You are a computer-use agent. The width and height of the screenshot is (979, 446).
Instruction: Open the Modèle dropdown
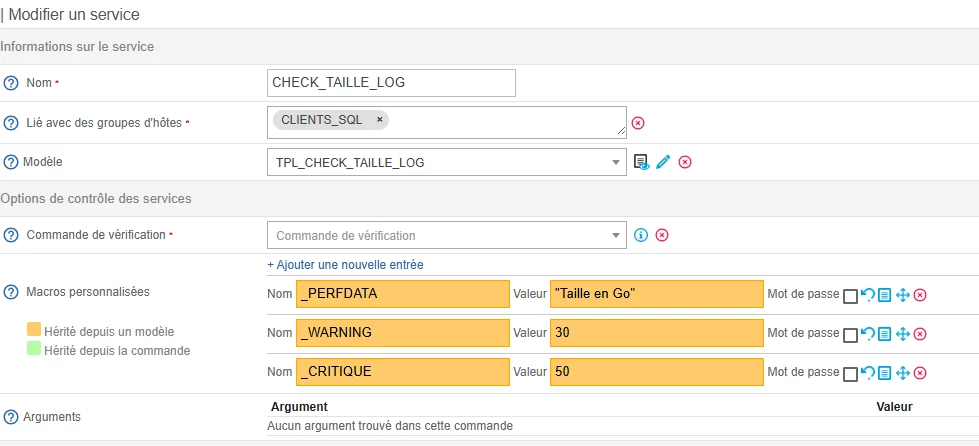[615, 162]
